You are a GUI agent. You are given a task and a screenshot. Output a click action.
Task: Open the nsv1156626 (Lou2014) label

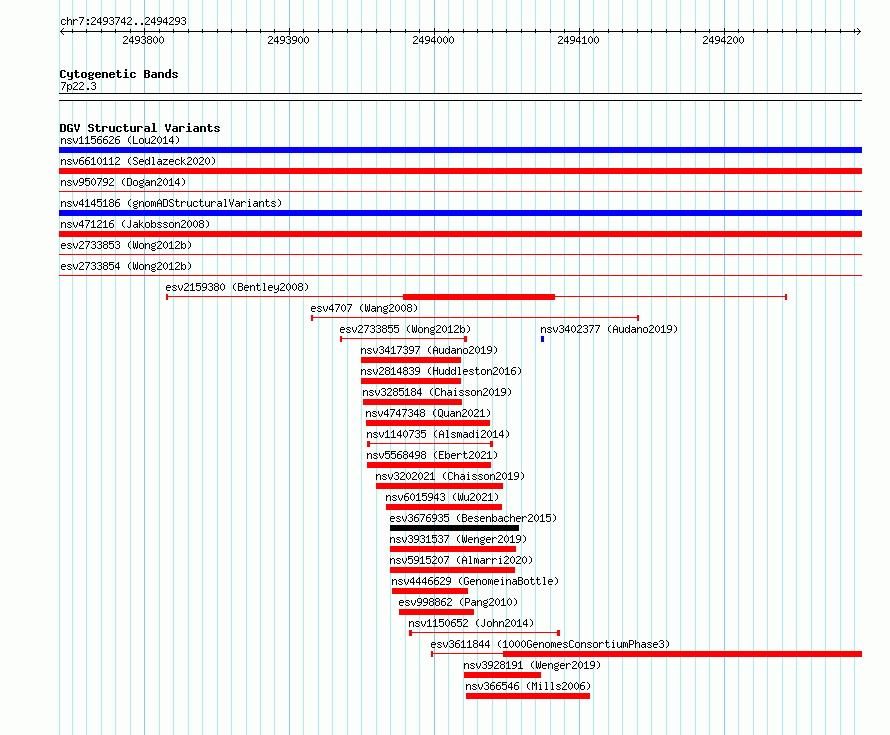(120, 140)
